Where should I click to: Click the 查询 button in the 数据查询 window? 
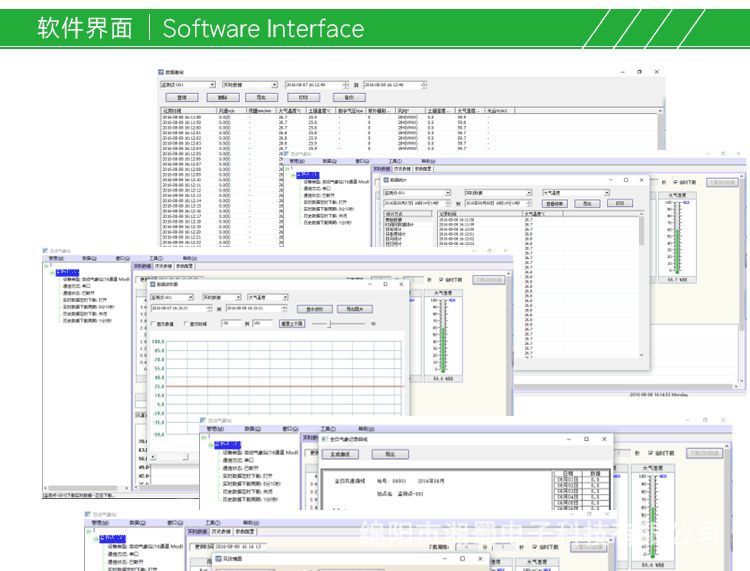click(182, 98)
